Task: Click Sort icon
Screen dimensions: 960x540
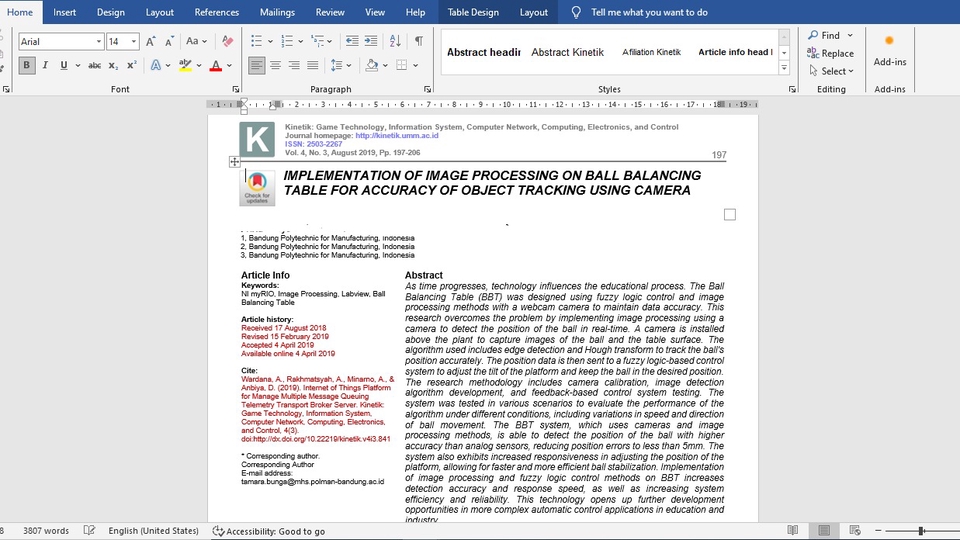Action: (395, 41)
